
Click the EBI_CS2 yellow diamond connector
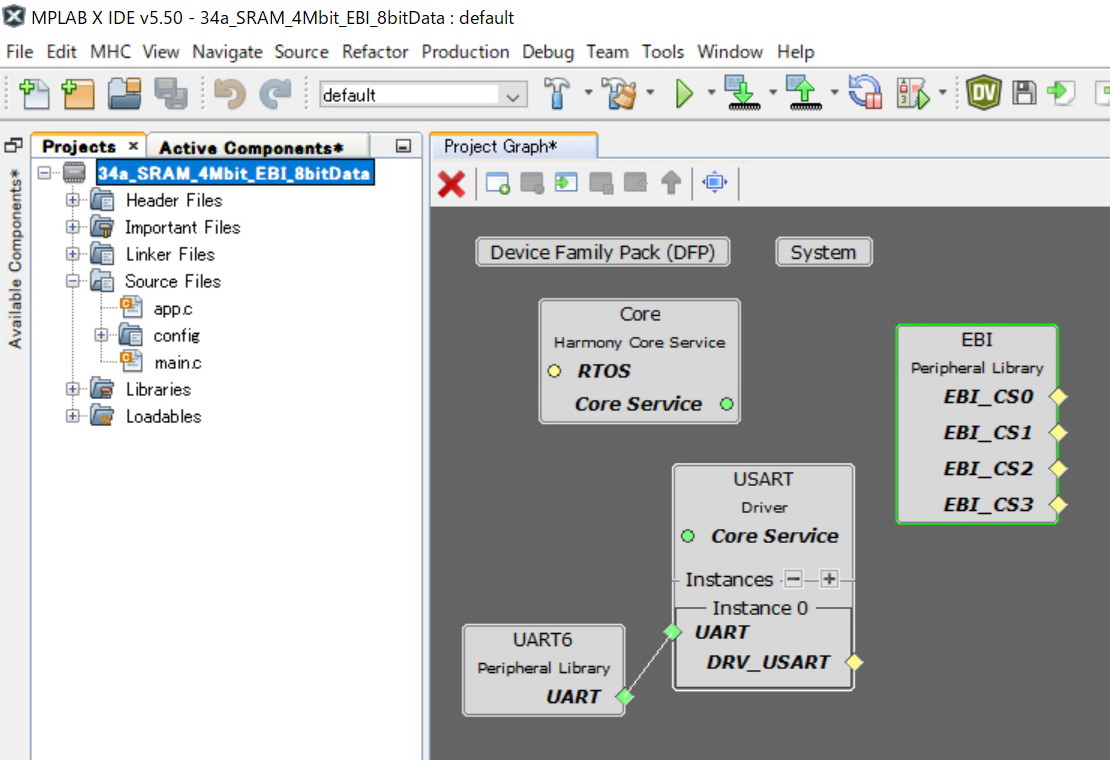point(1058,468)
